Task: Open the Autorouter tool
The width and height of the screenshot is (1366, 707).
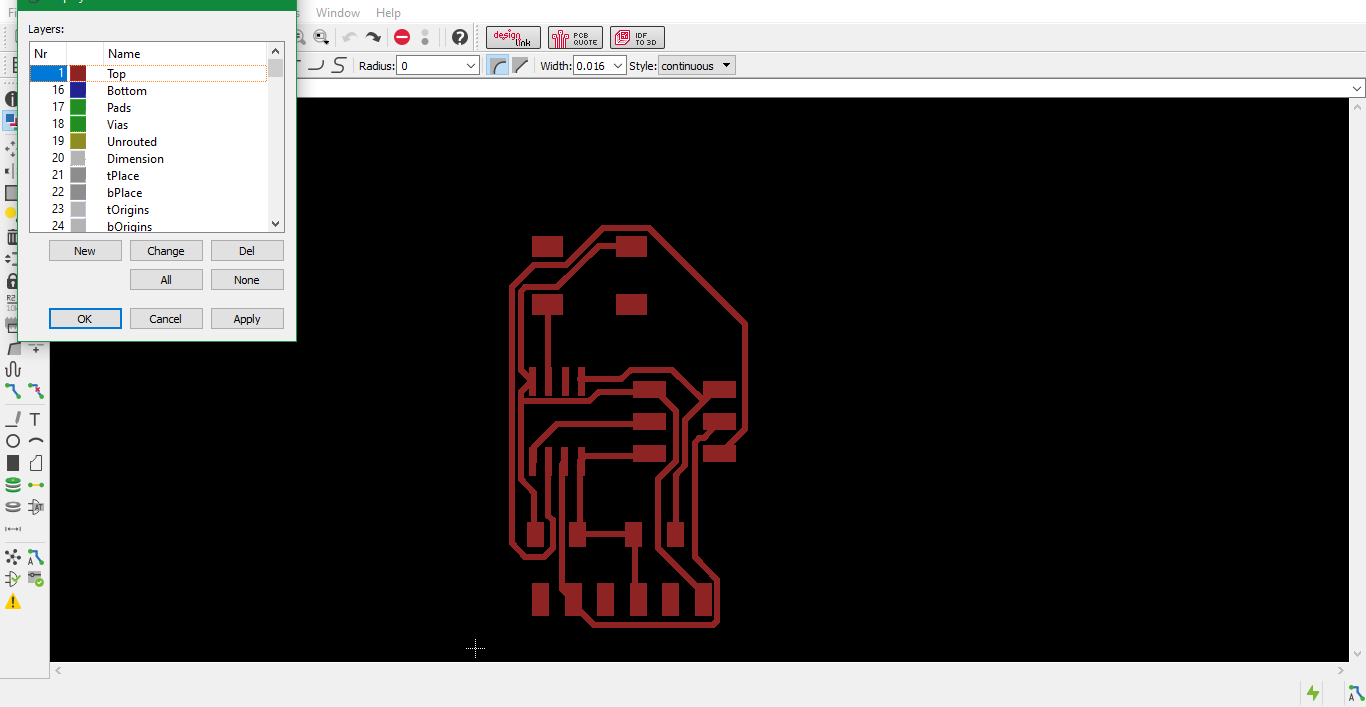Action: pyautogui.click(x=36, y=557)
